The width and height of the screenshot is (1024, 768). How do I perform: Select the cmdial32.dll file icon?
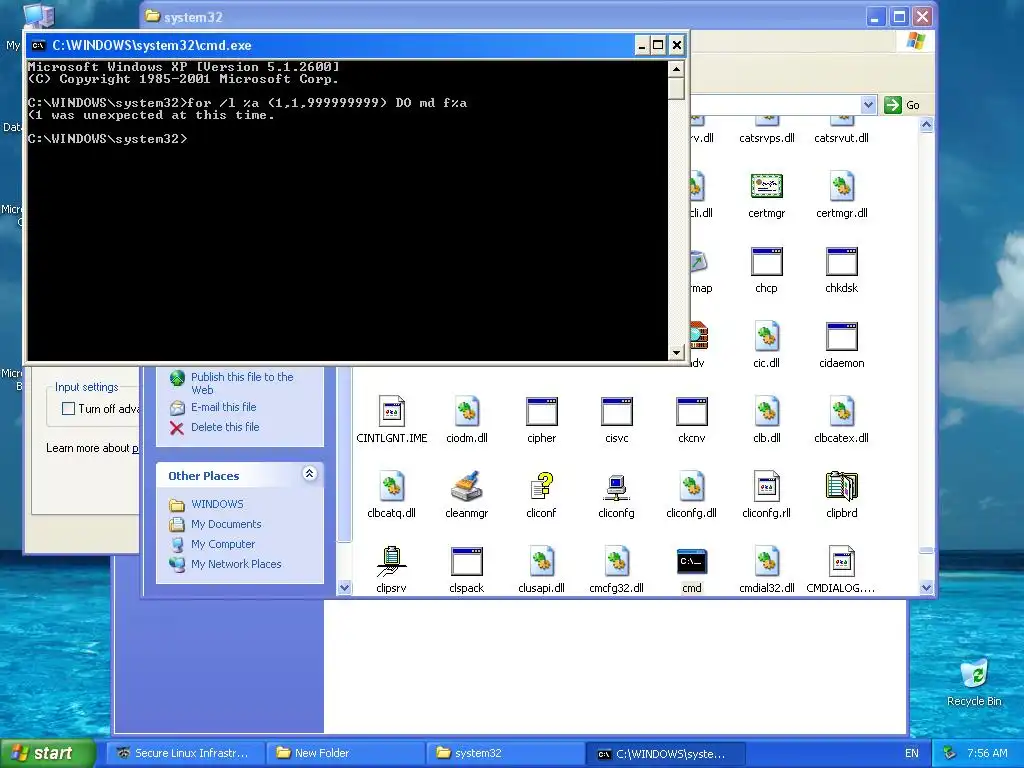click(x=766, y=562)
